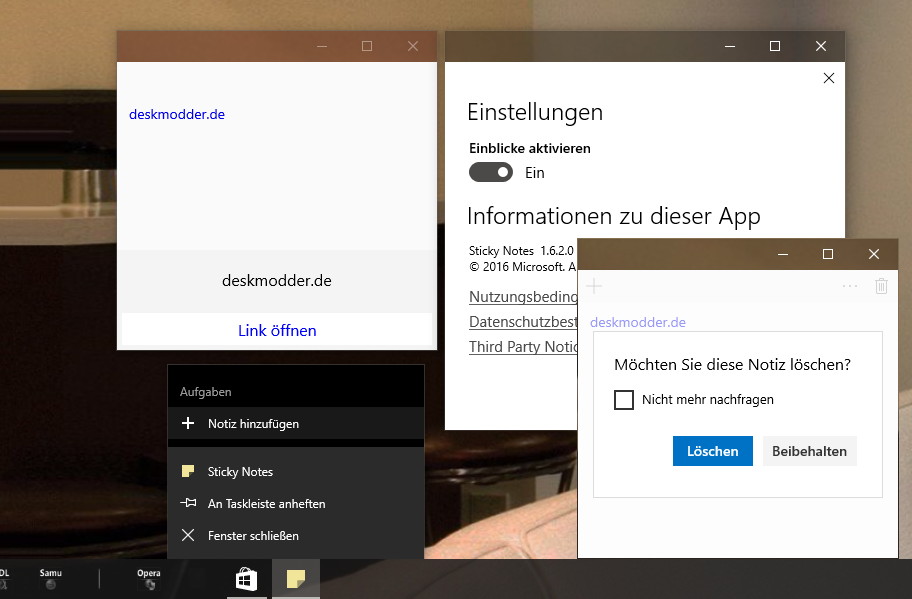The height and width of the screenshot is (599, 912).
Task: Minimize the left deskmodder note window
Action: 322,46
